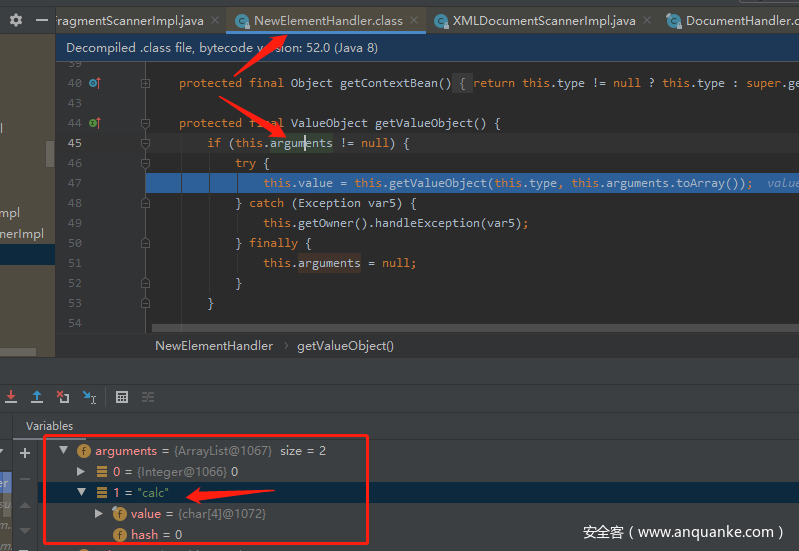
Task: Select the hash = 0 variable row
Action: [x=155, y=535]
